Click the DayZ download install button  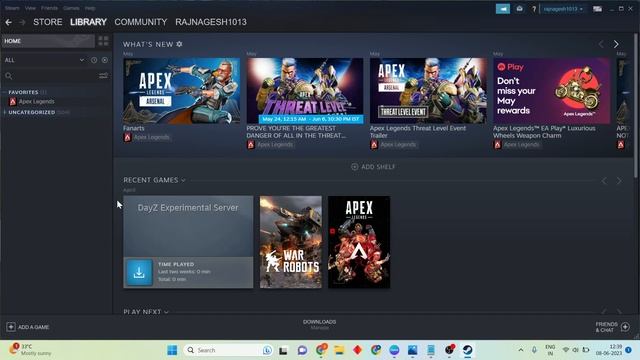(139, 273)
